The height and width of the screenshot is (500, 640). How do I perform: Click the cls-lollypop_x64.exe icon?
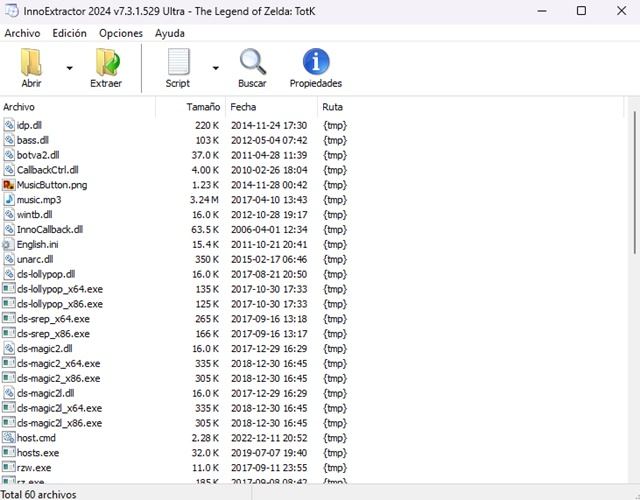click(9, 289)
